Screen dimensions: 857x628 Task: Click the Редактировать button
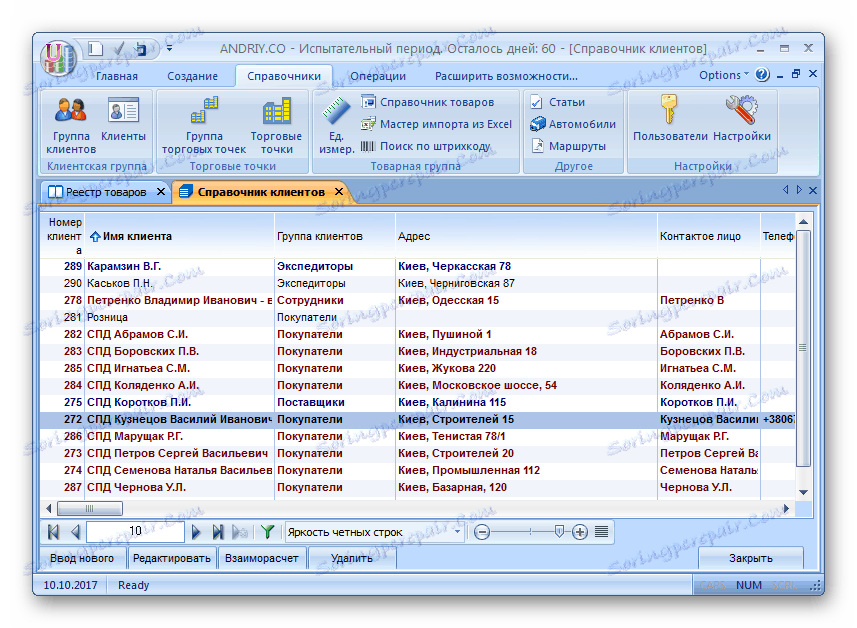point(172,558)
